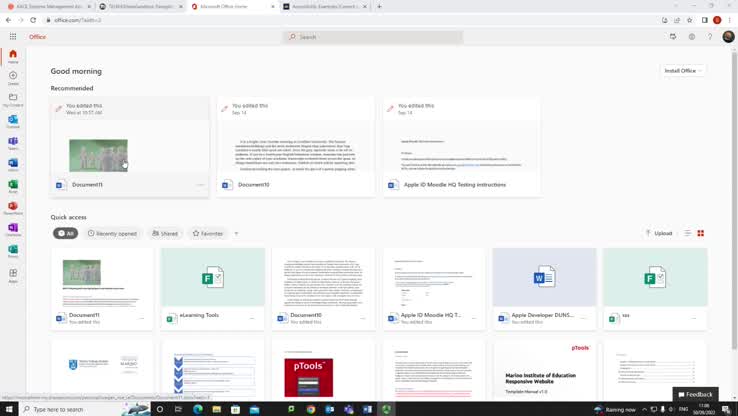The width and height of the screenshot is (738, 416).
Task: Click the help question mark icon
Action: point(710,37)
